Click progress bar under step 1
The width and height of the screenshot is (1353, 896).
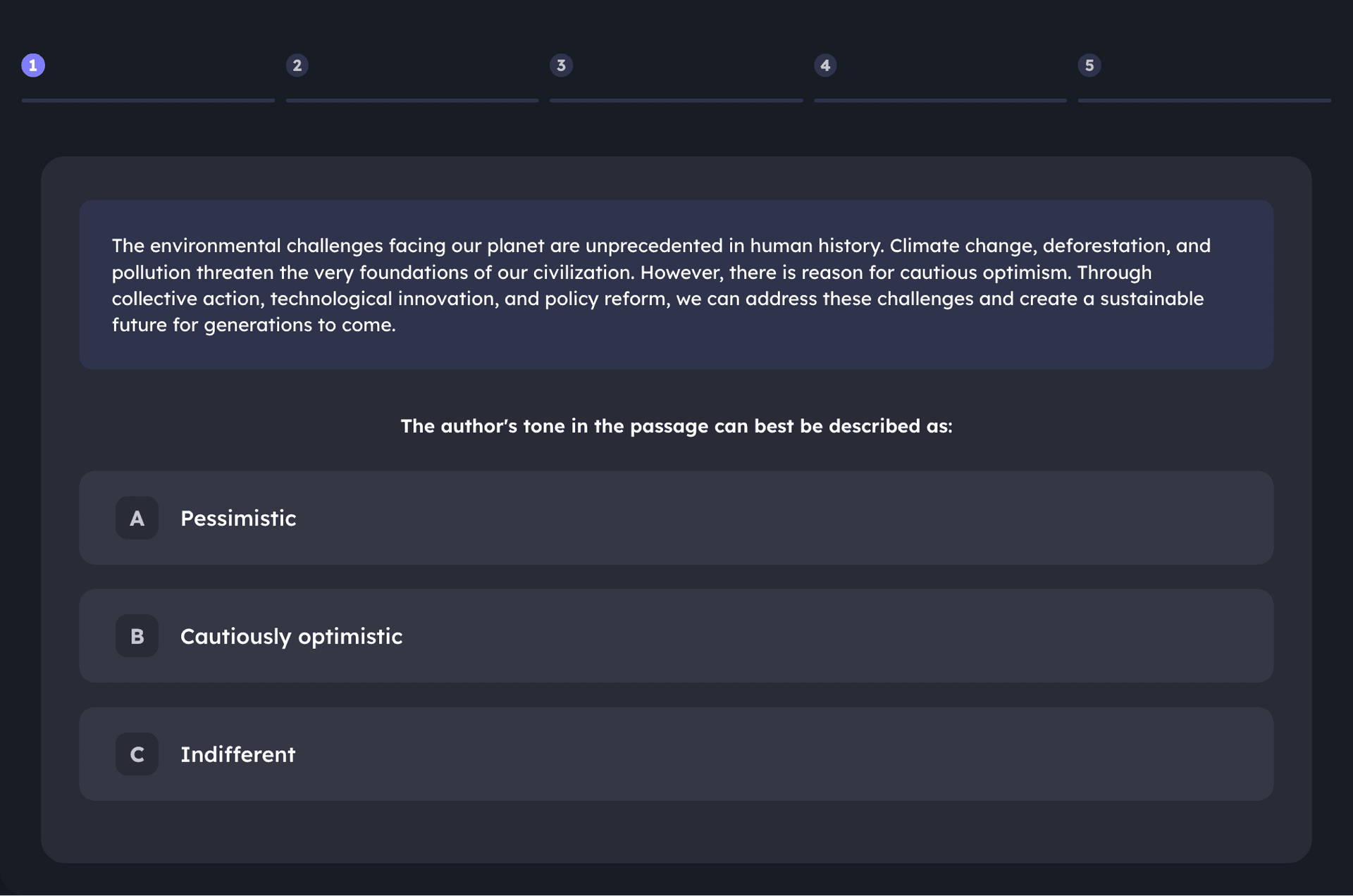point(148,101)
